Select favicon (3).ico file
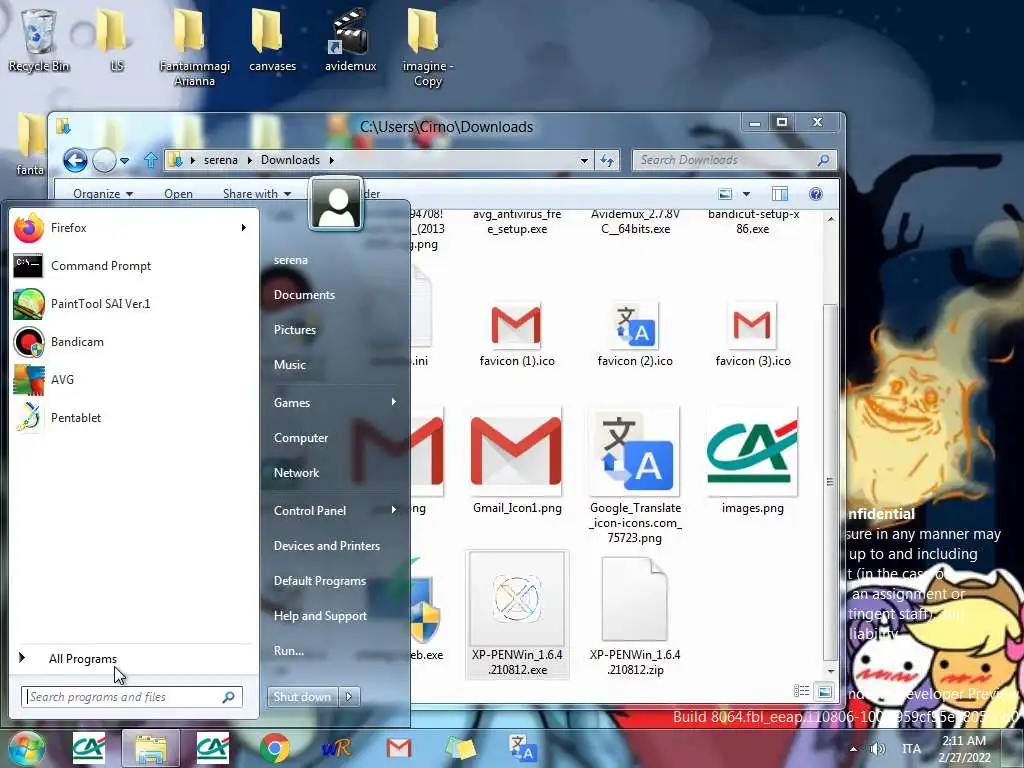The image size is (1024, 768). coord(752,334)
